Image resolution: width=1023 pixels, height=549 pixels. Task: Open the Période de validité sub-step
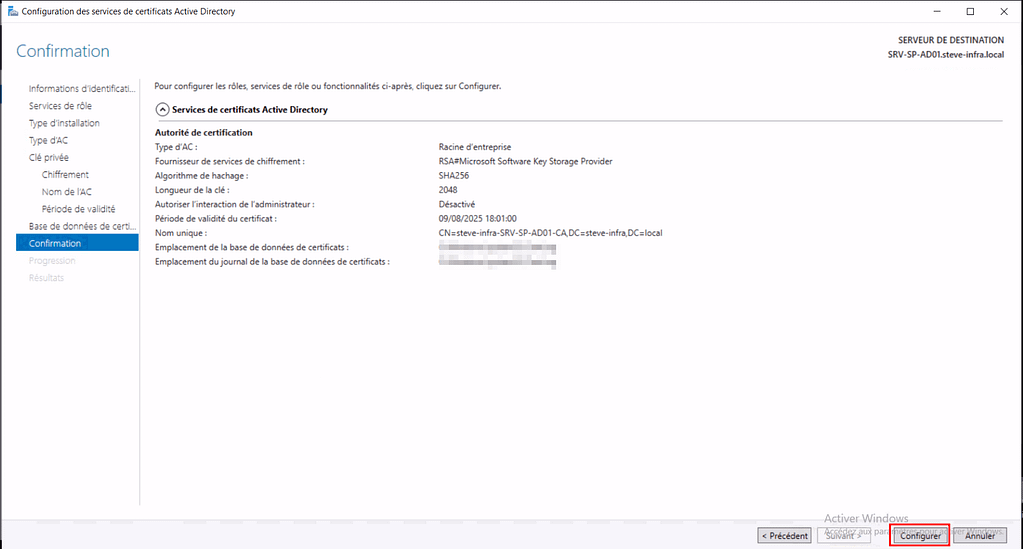click(x=78, y=209)
